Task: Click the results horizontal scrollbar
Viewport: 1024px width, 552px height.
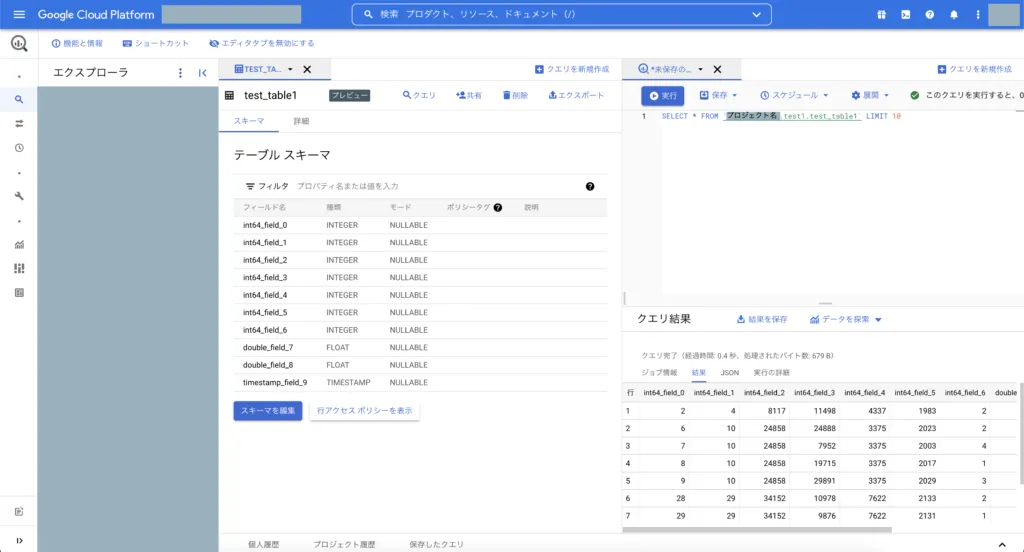Action: point(757,530)
